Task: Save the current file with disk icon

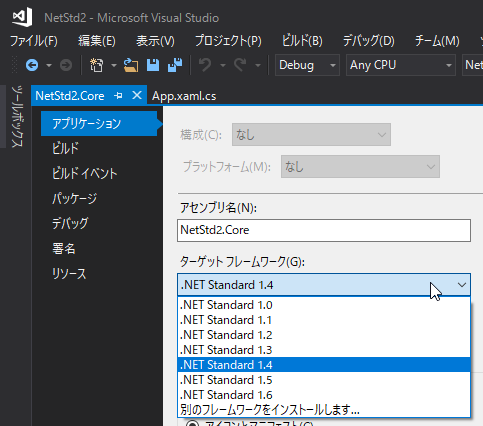Action: click(x=153, y=65)
